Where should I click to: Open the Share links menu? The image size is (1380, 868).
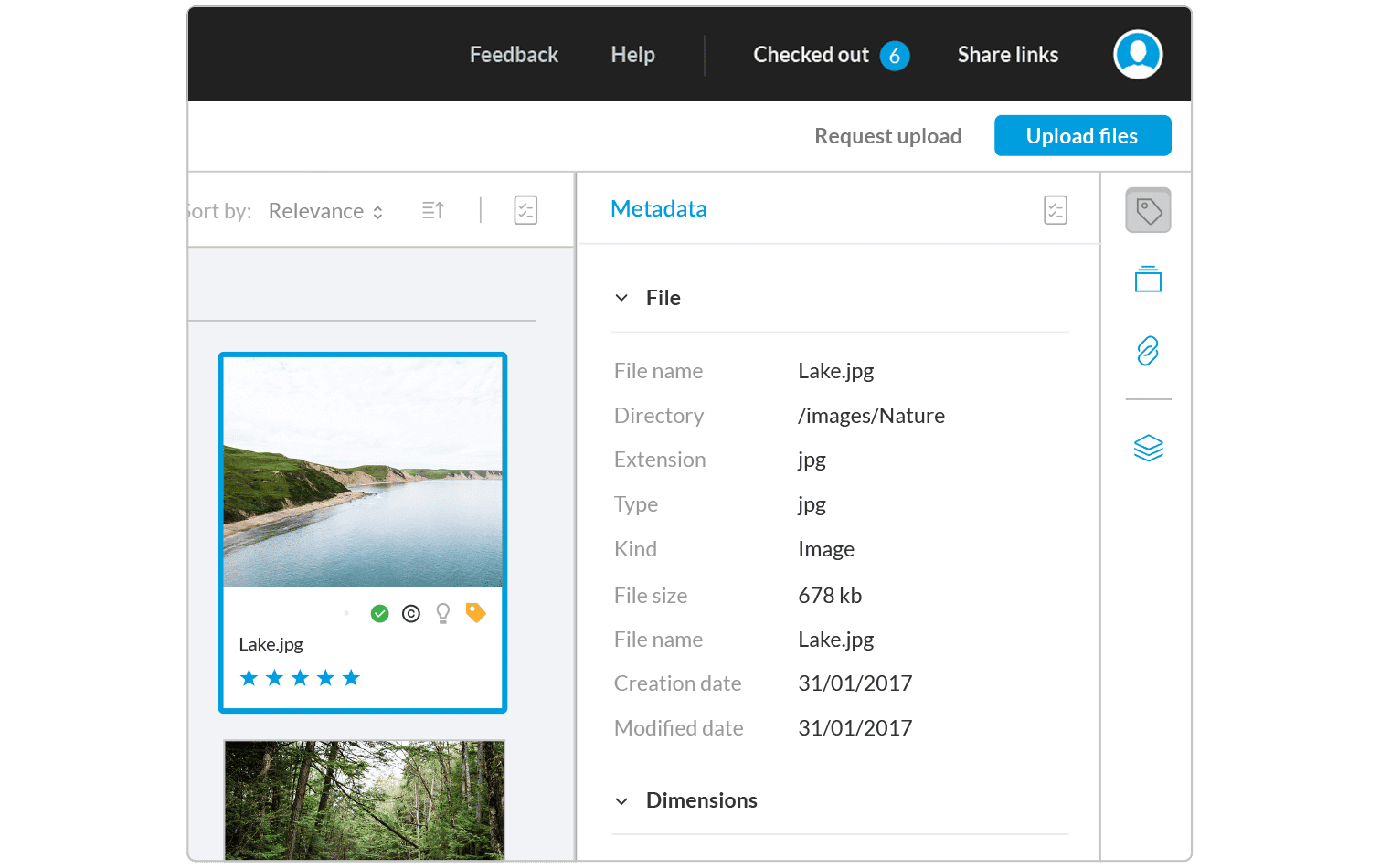[1007, 56]
